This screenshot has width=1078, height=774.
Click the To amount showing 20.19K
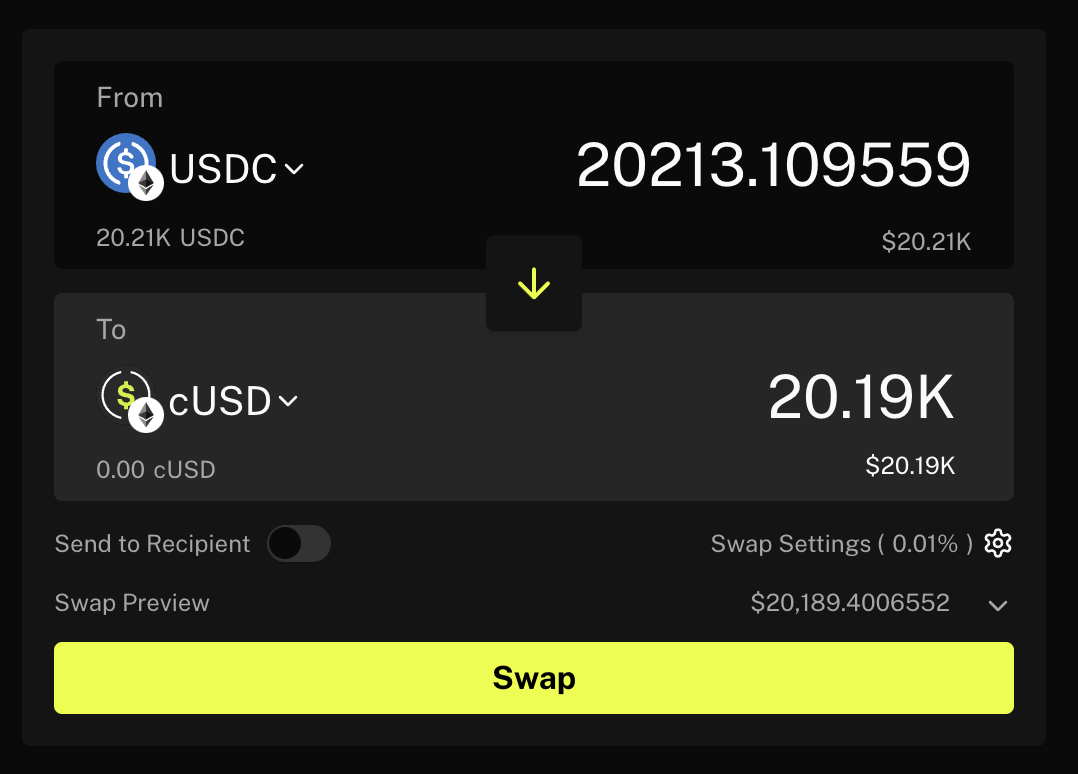pos(861,397)
